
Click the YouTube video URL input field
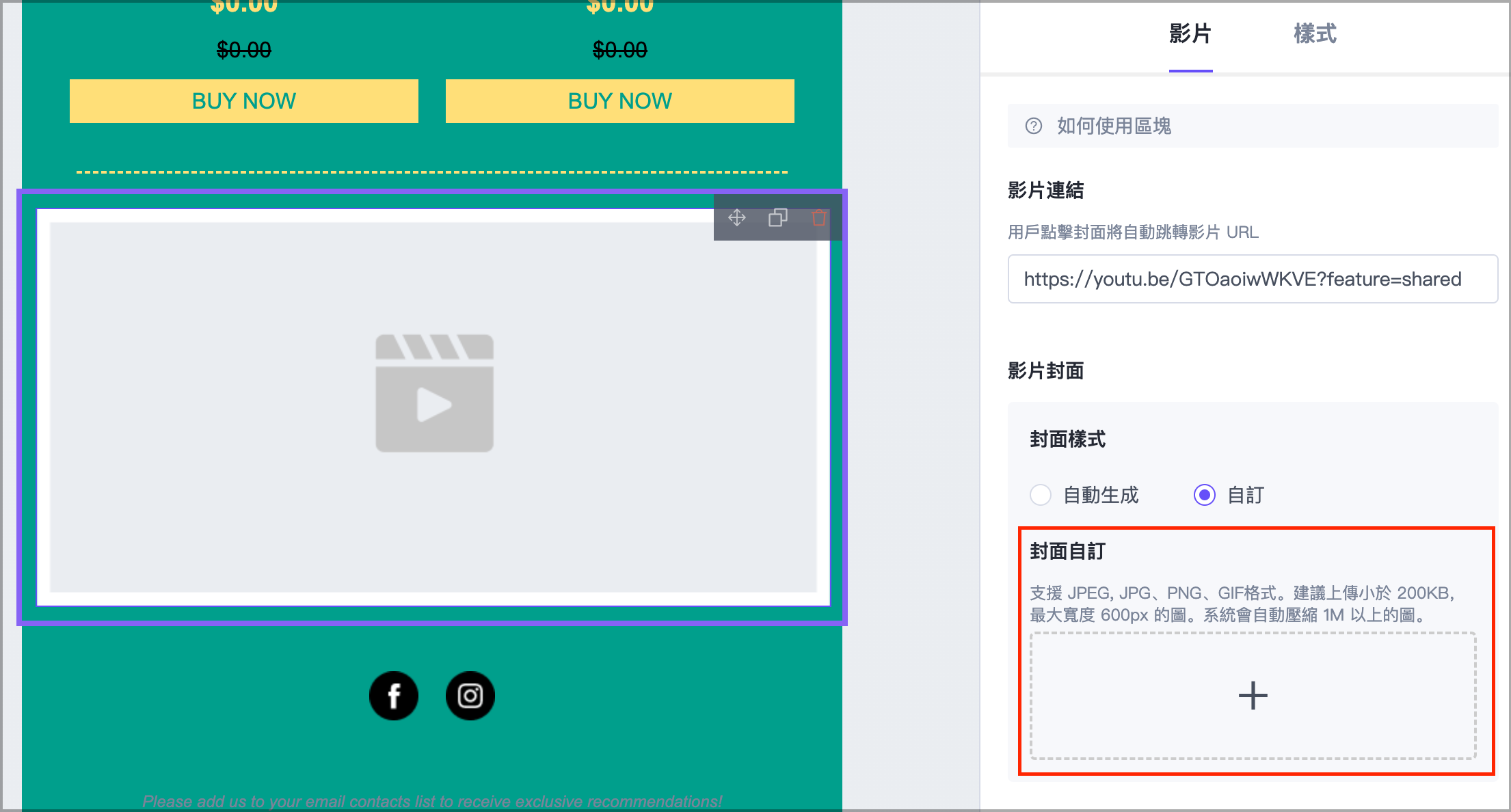coord(1252,279)
